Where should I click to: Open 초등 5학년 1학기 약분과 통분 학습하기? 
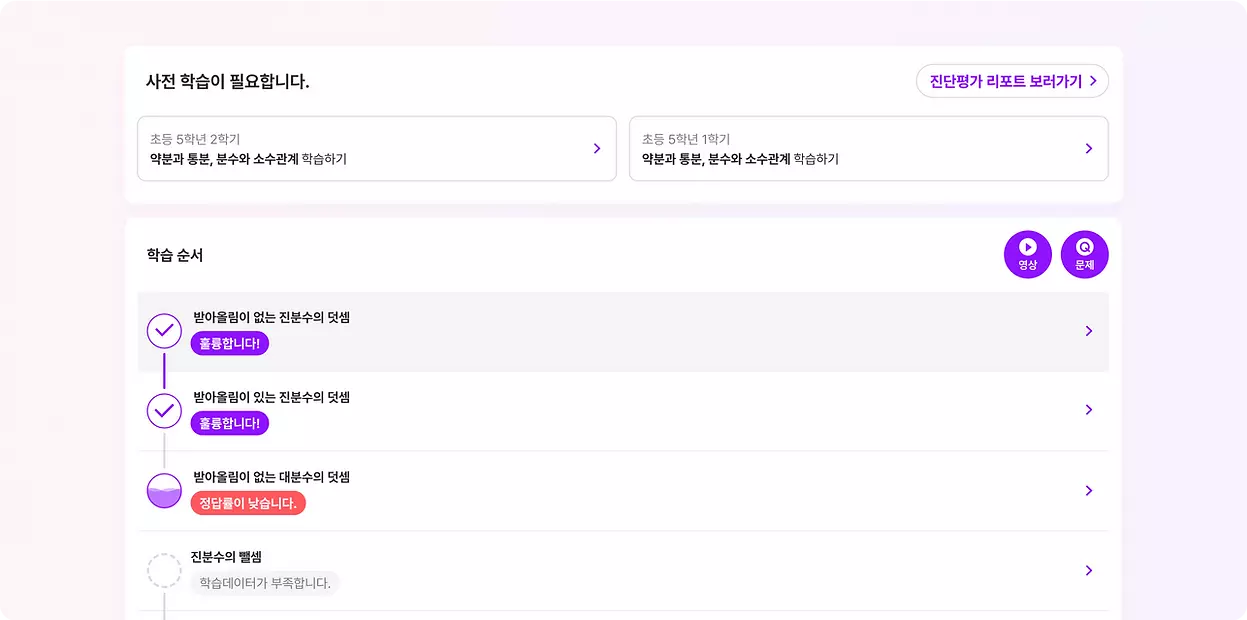click(x=869, y=149)
